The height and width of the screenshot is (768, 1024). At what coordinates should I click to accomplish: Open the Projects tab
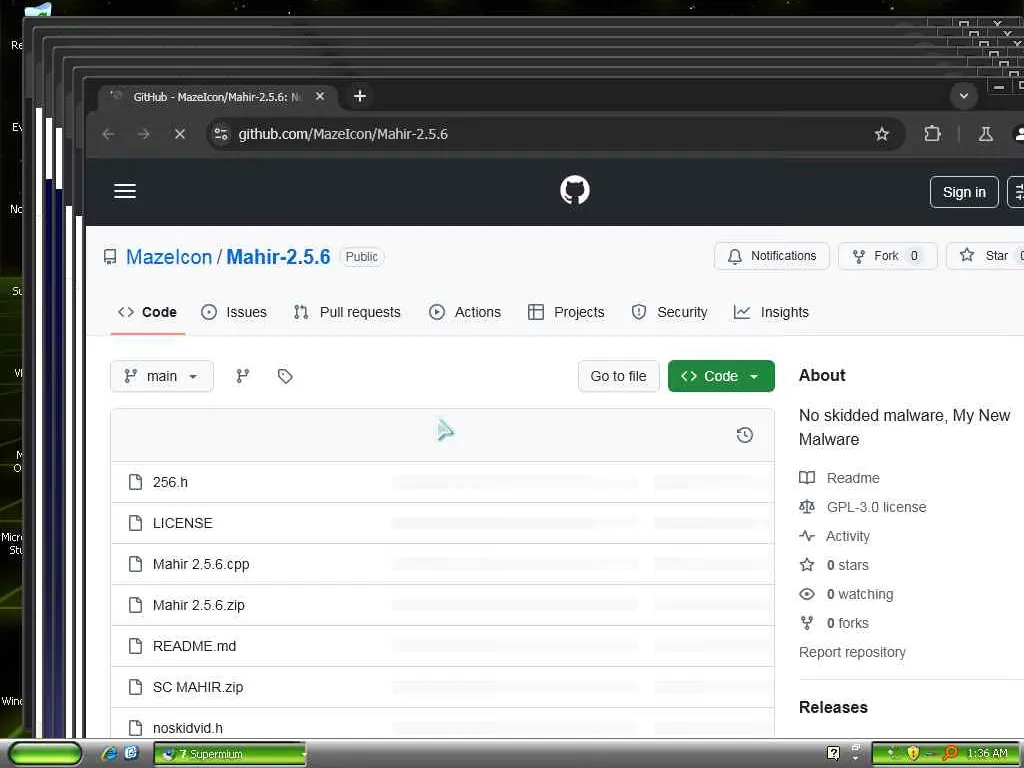point(566,312)
